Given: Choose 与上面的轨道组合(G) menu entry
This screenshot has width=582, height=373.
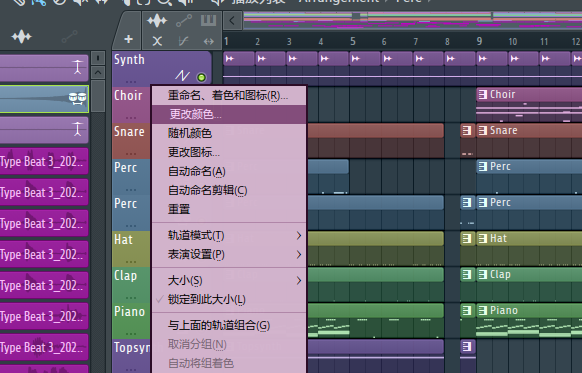Looking at the screenshot, I should point(229,325).
